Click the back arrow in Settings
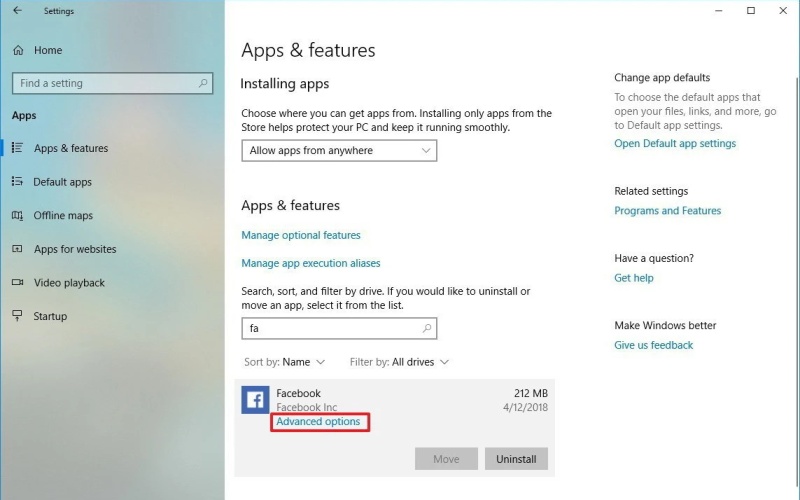The height and width of the screenshot is (500, 800). (x=17, y=11)
